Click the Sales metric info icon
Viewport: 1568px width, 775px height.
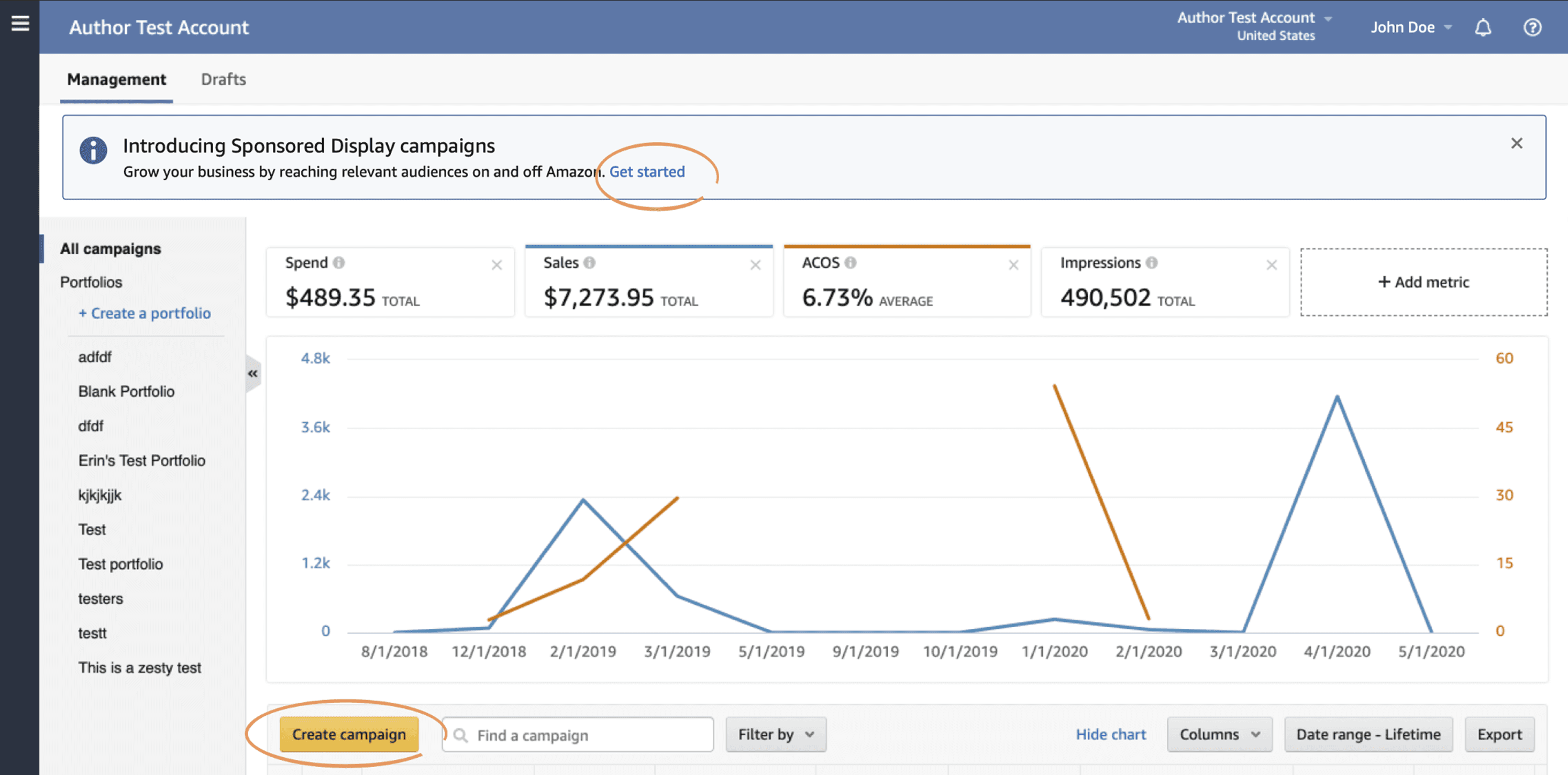coord(589,263)
